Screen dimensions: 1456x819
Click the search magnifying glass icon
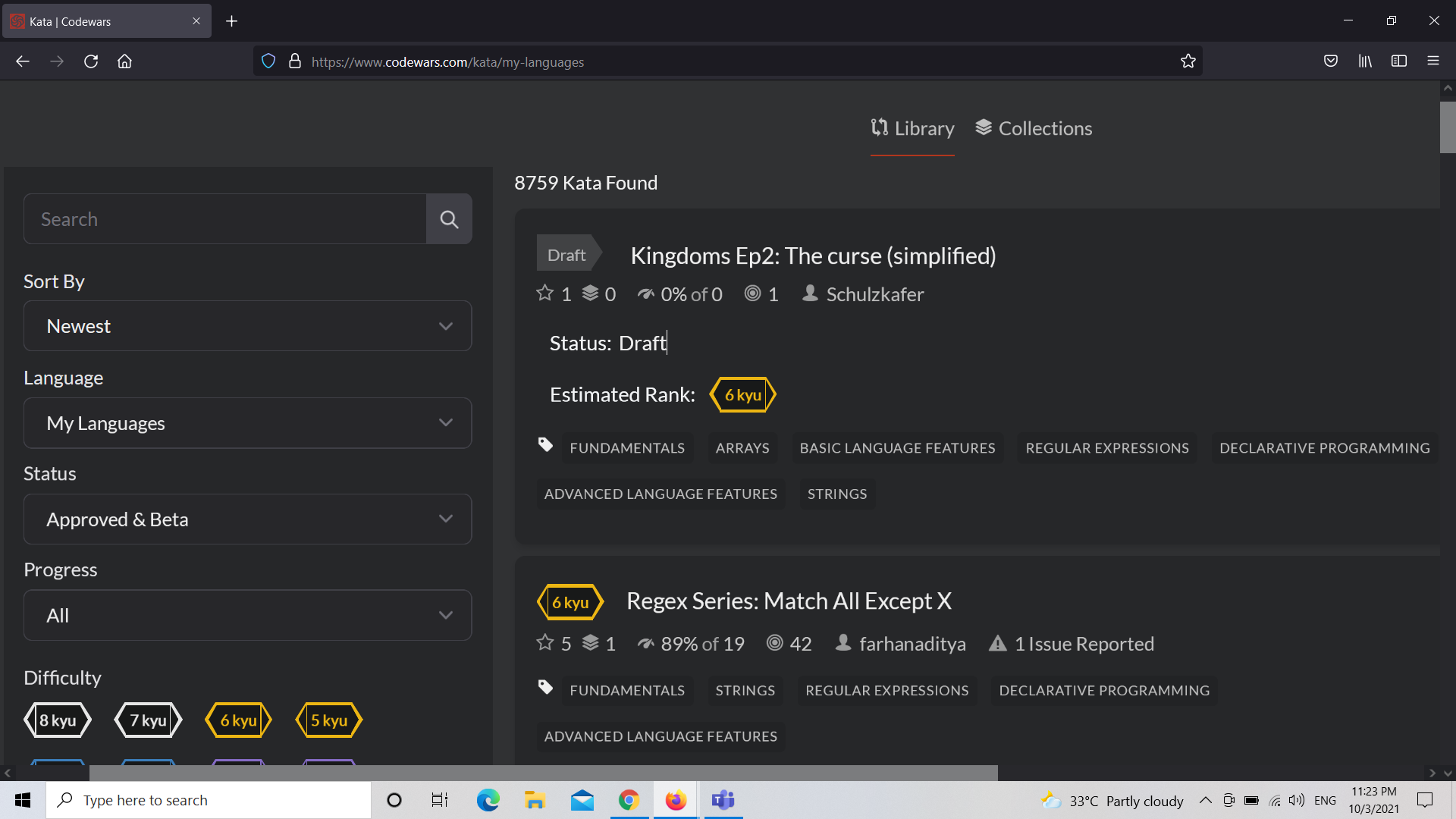pos(449,219)
